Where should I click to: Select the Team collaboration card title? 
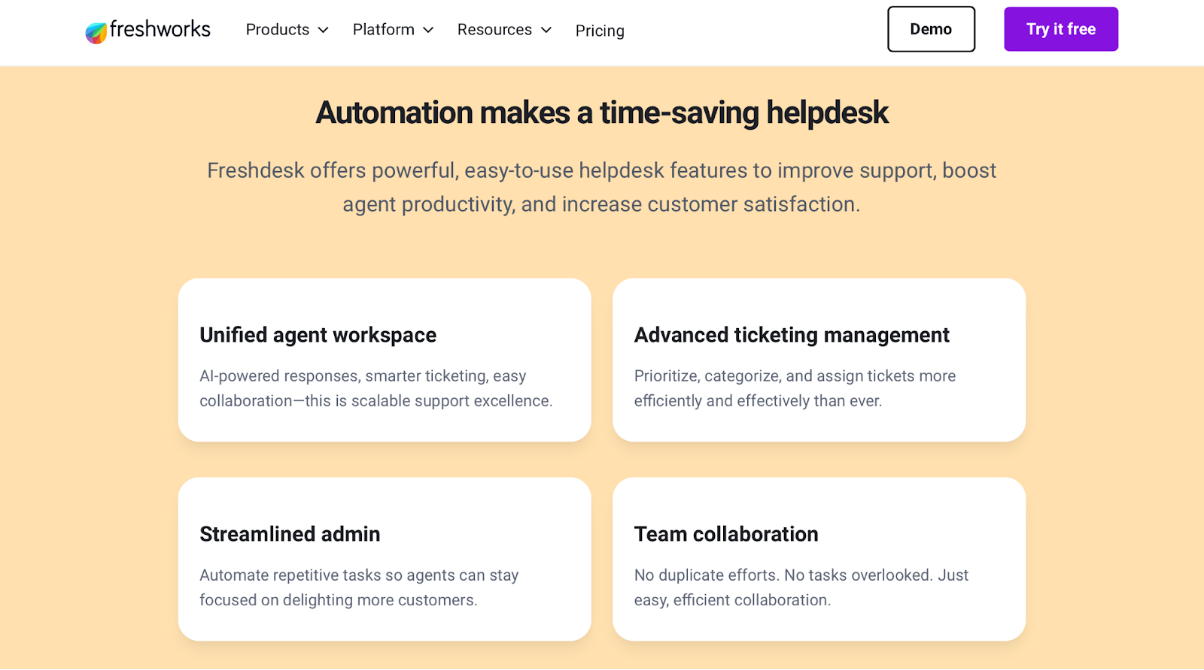(x=726, y=534)
